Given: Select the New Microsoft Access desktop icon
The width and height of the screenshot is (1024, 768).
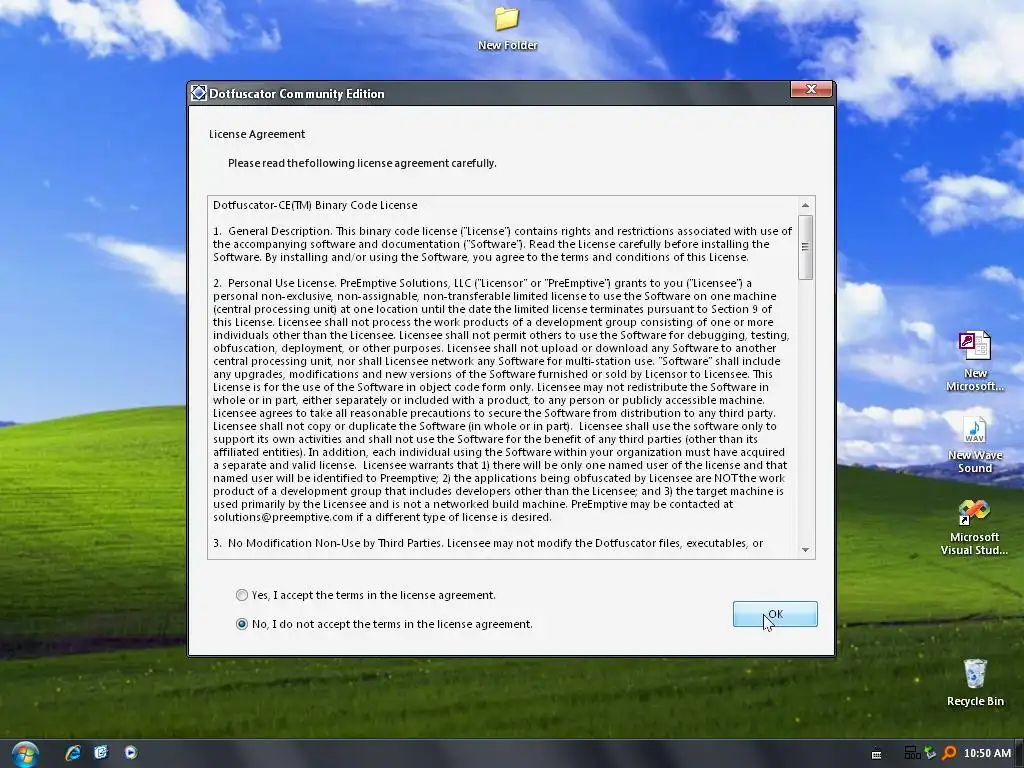Looking at the screenshot, I should tap(974, 360).
